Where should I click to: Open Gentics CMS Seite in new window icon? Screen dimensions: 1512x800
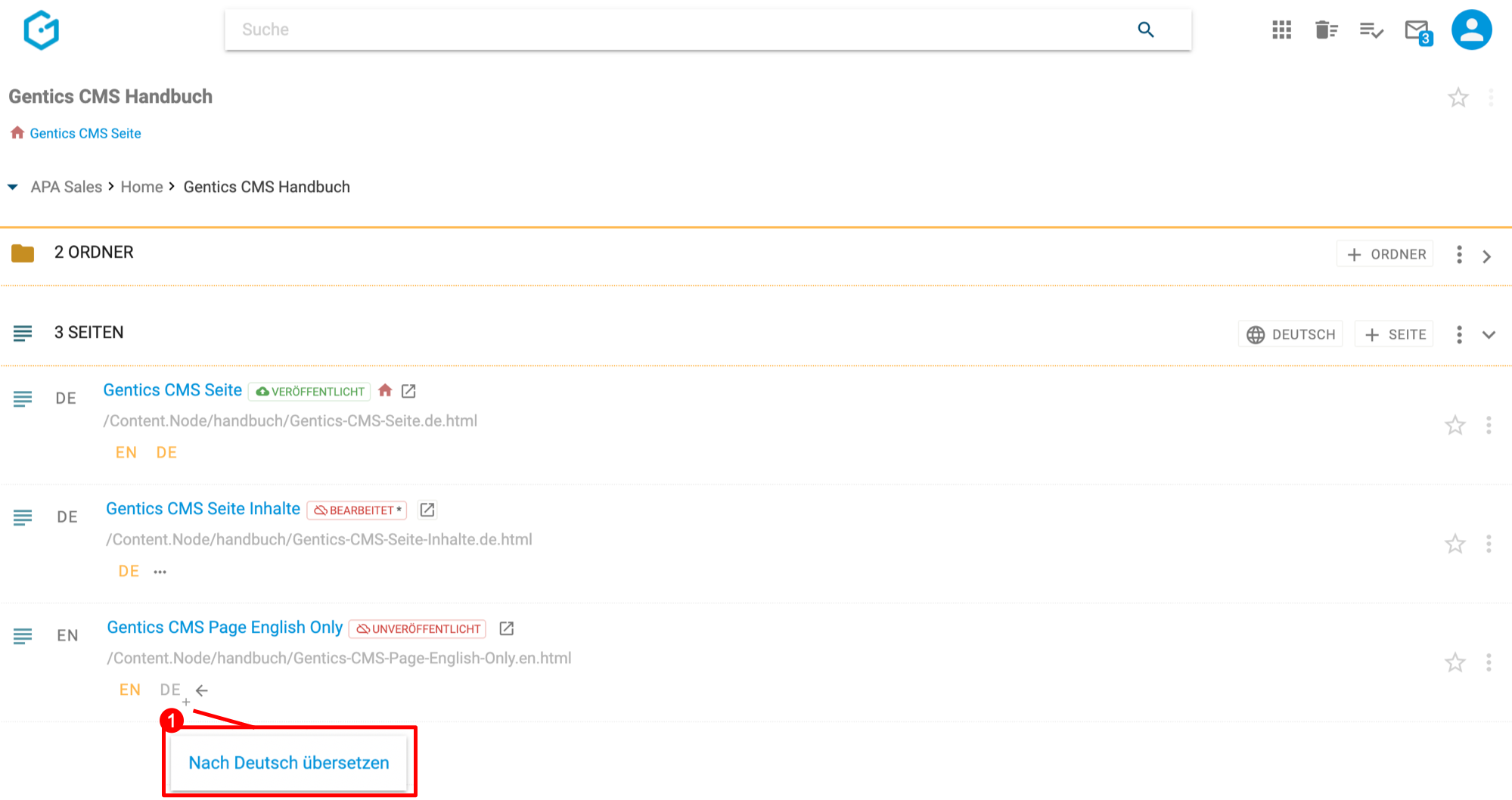click(x=408, y=391)
